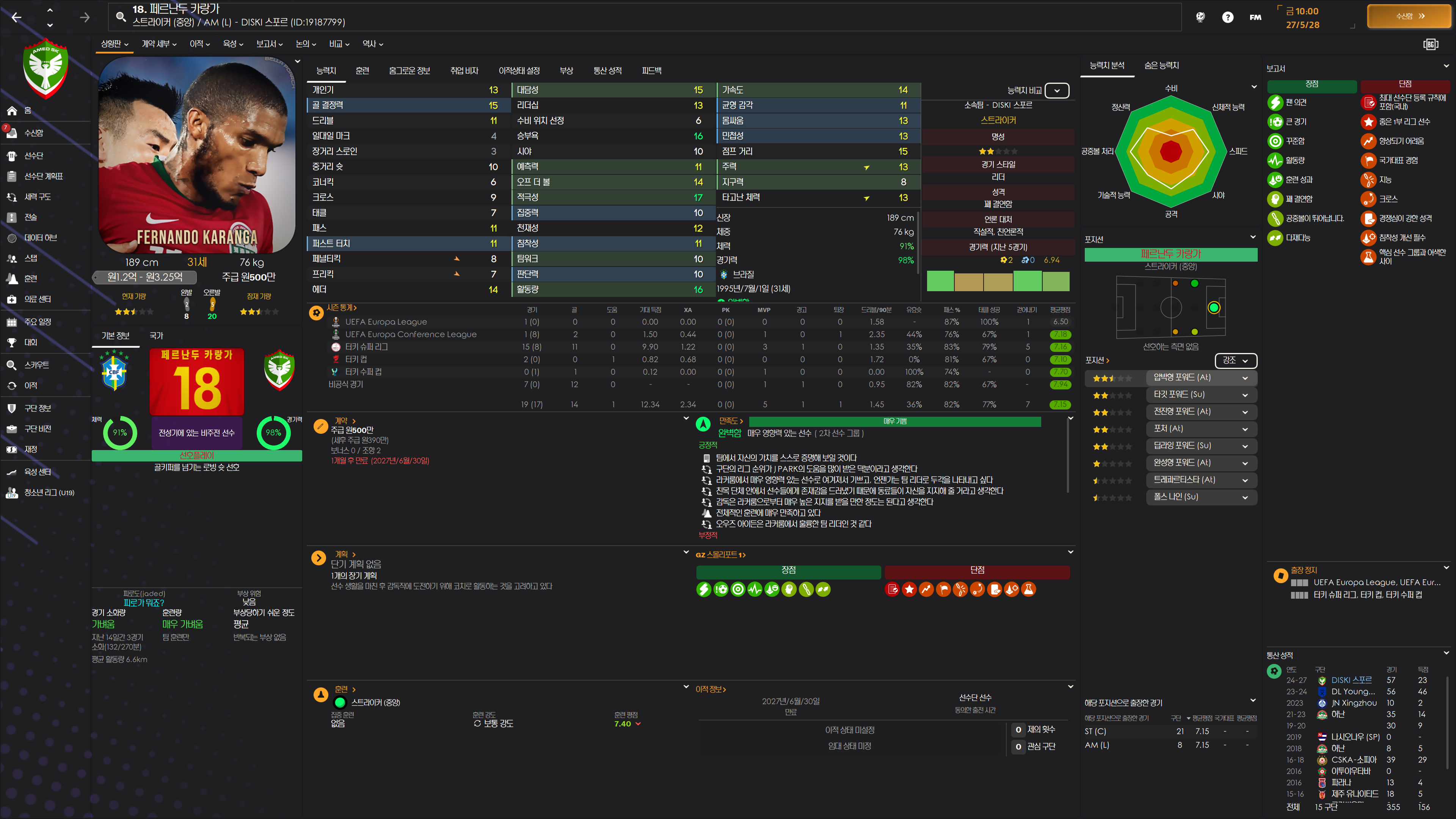This screenshot has width=1456, height=819.
Task: Switch to 숨은 능력치 view
Action: click(1161, 66)
